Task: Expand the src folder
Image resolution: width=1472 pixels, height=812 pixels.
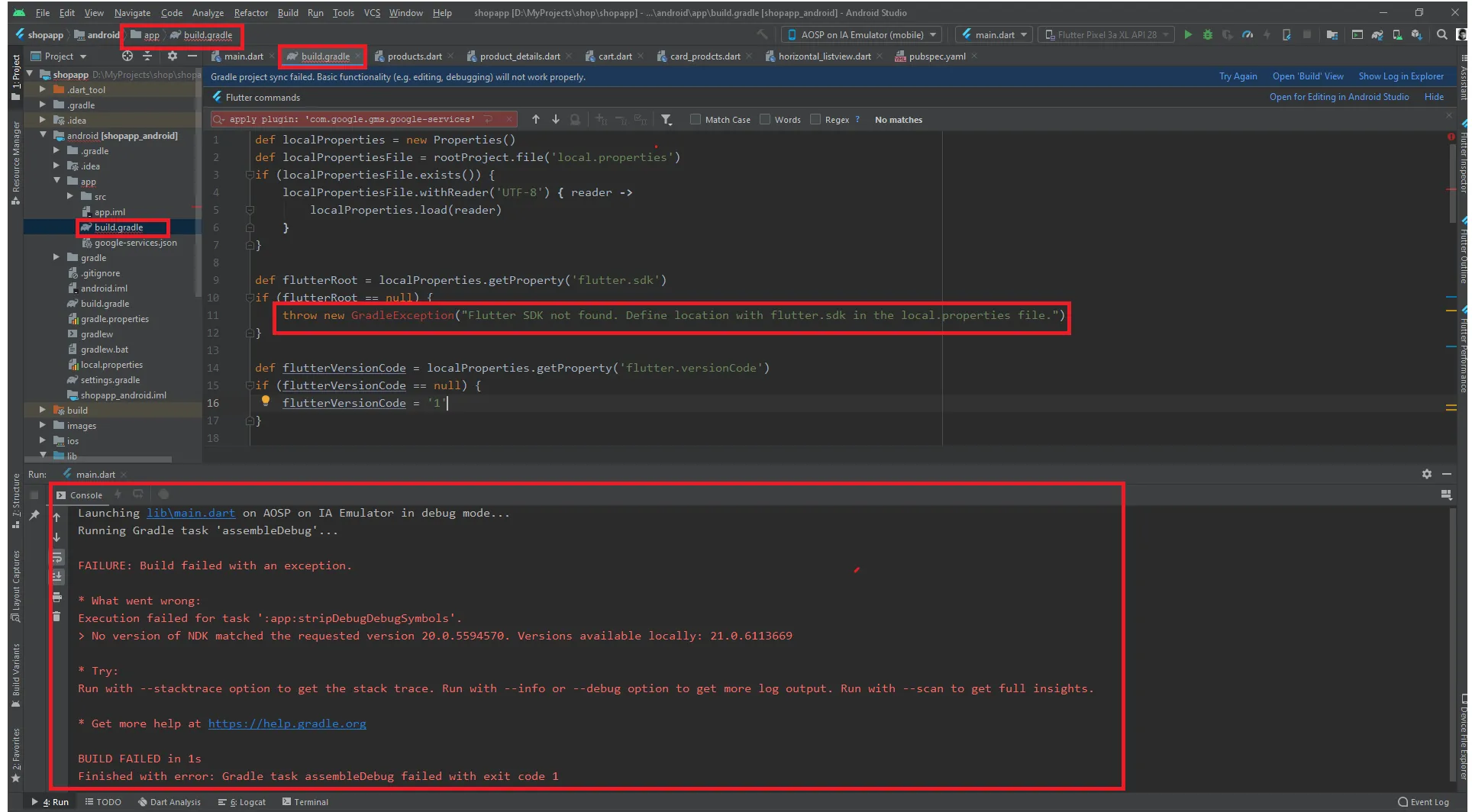Action: [x=71, y=196]
